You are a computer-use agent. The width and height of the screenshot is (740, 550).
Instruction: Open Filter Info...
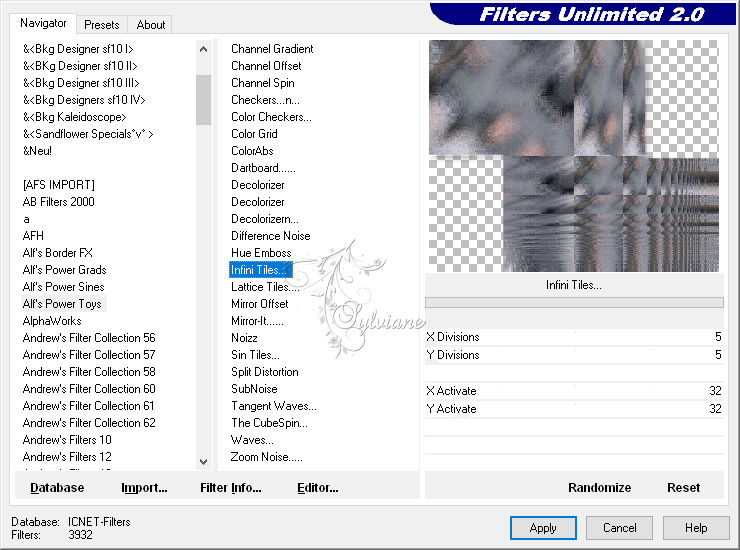pyautogui.click(x=231, y=488)
